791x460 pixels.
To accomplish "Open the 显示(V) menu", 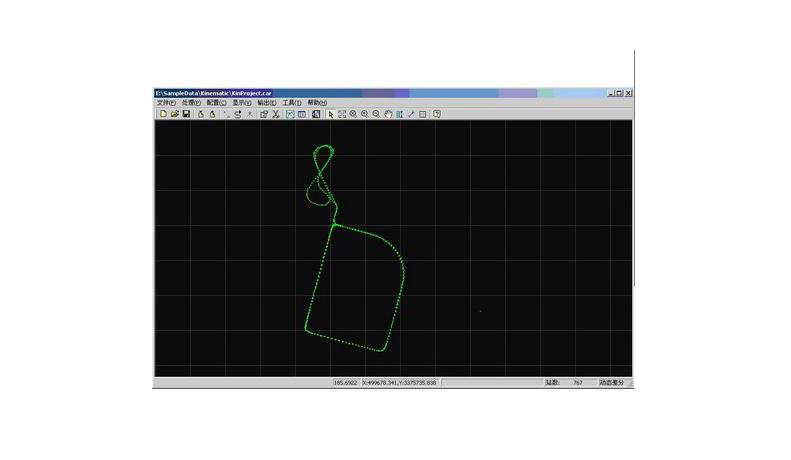I will 241,102.
